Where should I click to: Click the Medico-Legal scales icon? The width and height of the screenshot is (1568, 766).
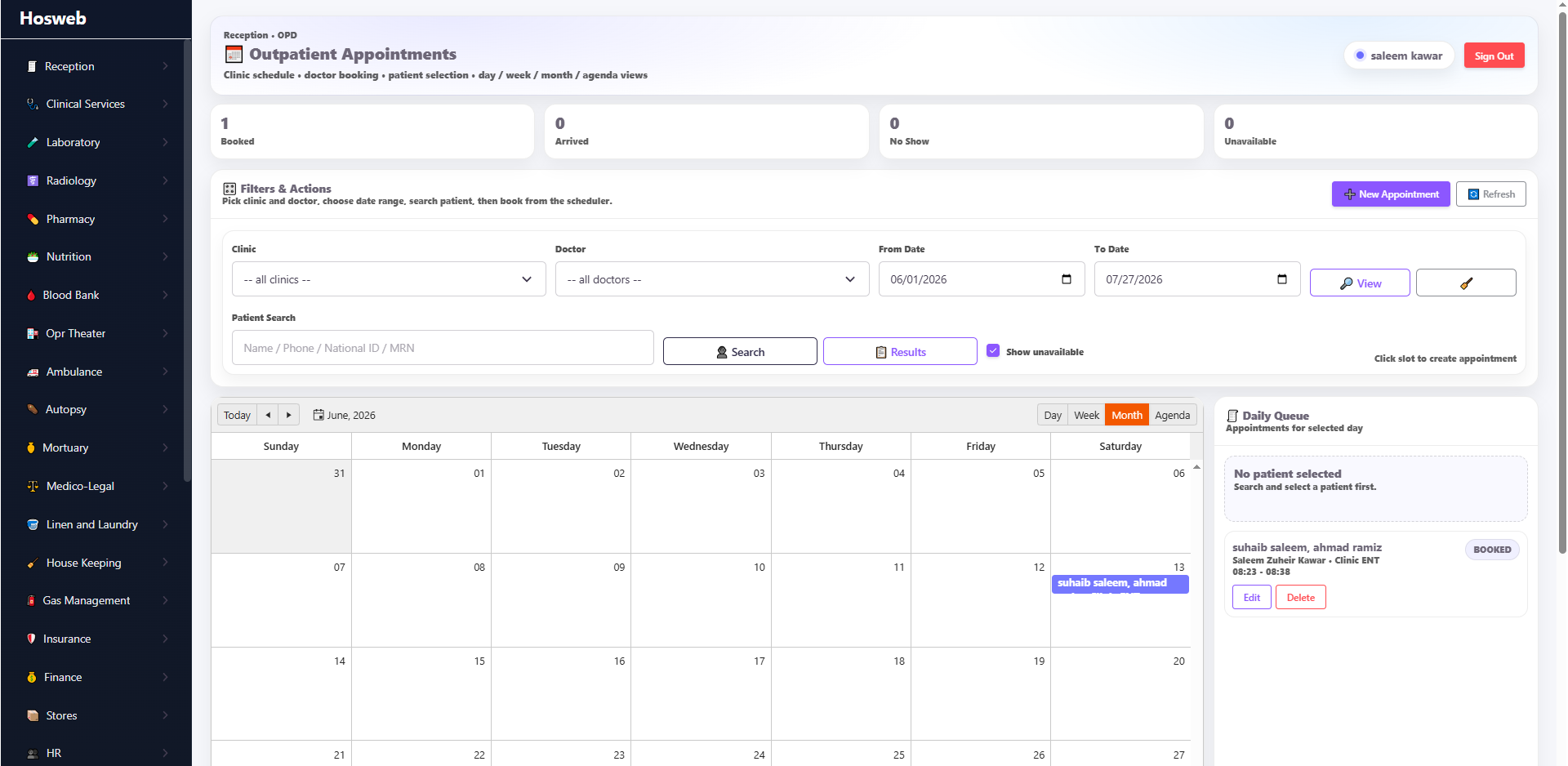click(33, 486)
